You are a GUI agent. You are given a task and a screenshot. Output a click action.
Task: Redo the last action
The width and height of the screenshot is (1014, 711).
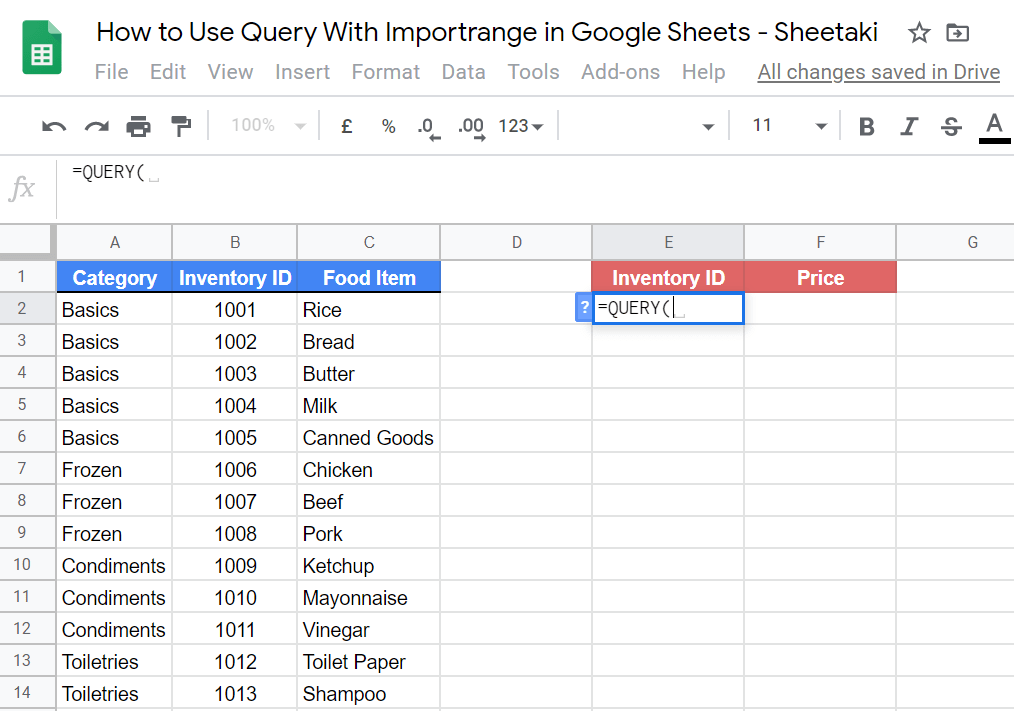[97, 126]
